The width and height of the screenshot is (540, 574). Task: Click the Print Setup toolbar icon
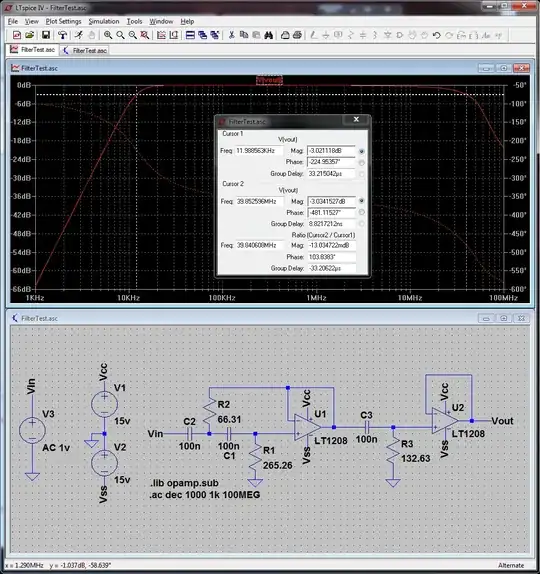[285, 35]
